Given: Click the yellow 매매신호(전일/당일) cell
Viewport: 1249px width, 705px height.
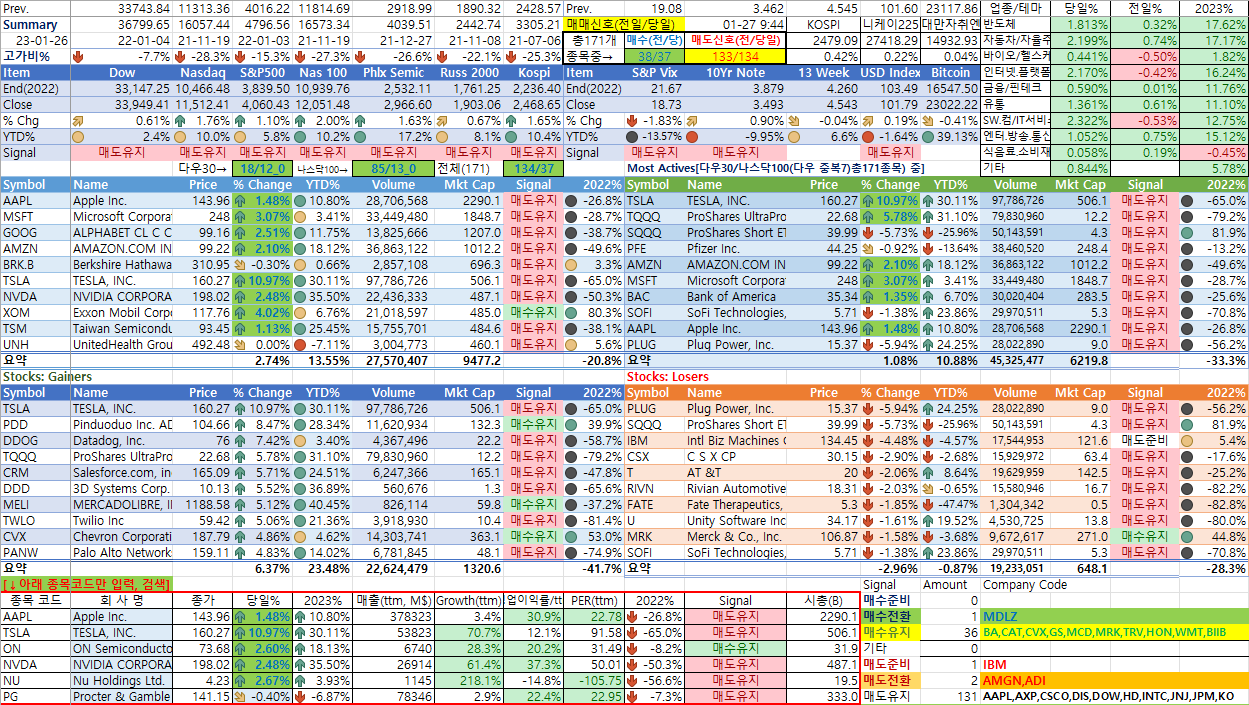Looking at the screenshot, I should [x=626, y=24].
